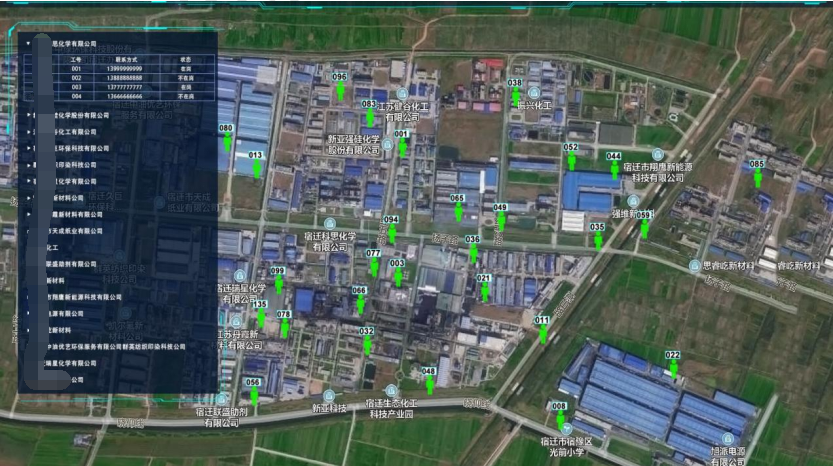The image size is (833, 466).
Task: Expand the 印染科技有限公司 tree entry
Action: (x=28, y=165)
